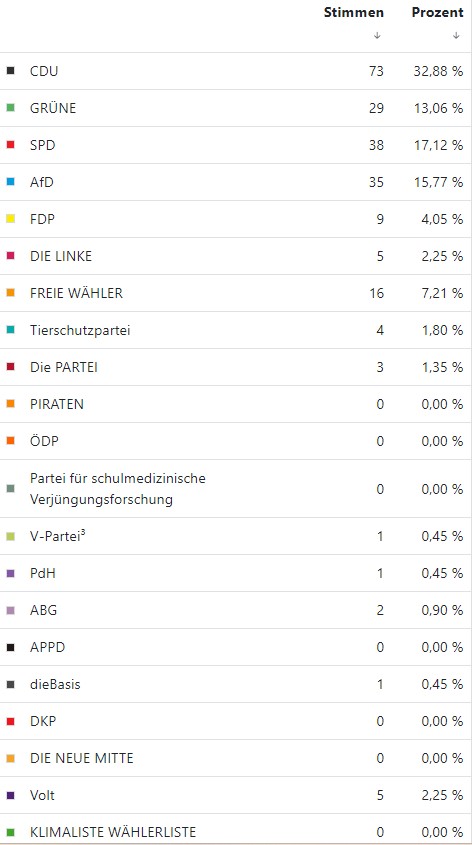The width and height of the screenshot is (472, 845).
Task: Click Partei für schulmedizinische Verjüngungsforschung entry
Action: (118, 489)
